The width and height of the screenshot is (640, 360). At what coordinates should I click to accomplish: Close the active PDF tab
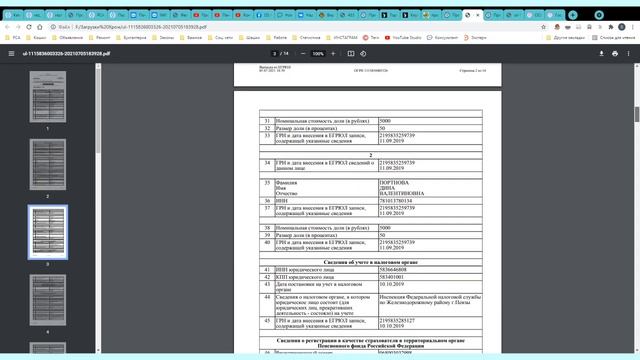(x=478, y=15)
